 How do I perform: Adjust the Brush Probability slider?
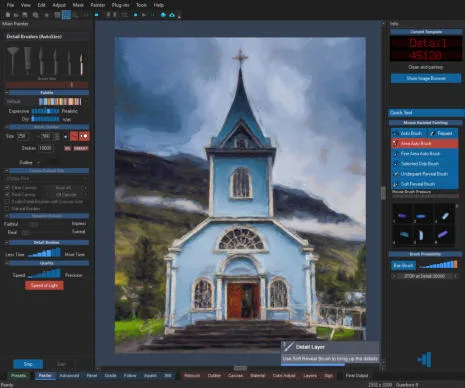(x=438, y=265)
